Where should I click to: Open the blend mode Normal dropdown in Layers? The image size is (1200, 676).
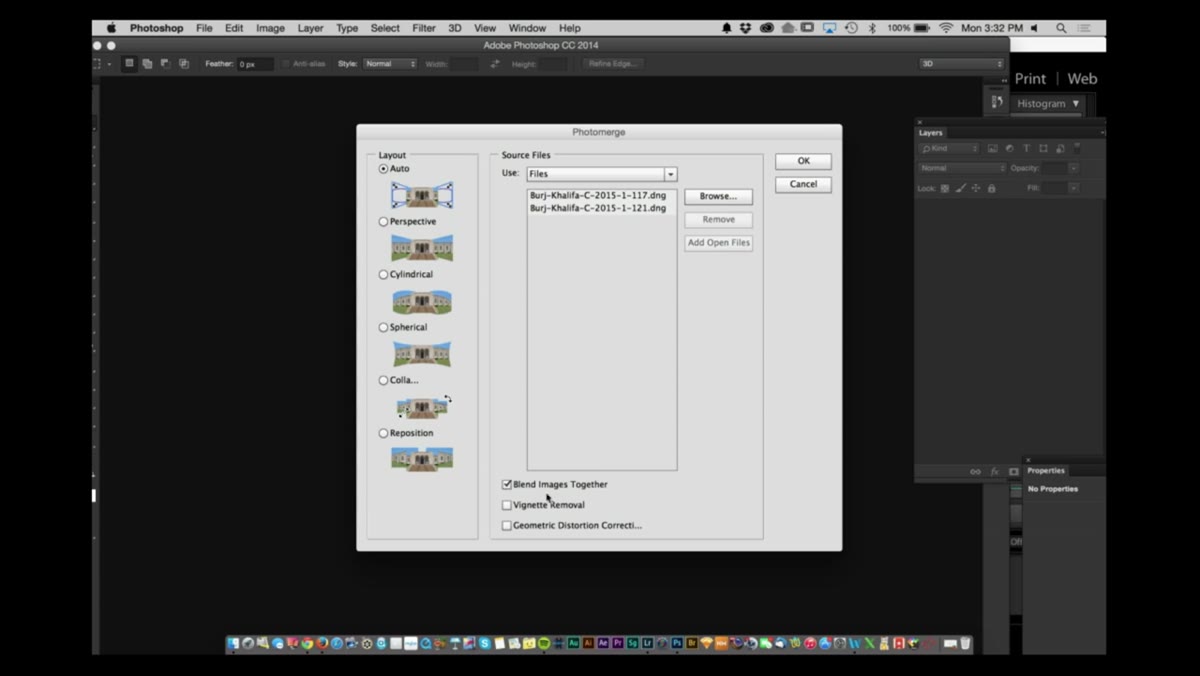(x=963, y=168)
